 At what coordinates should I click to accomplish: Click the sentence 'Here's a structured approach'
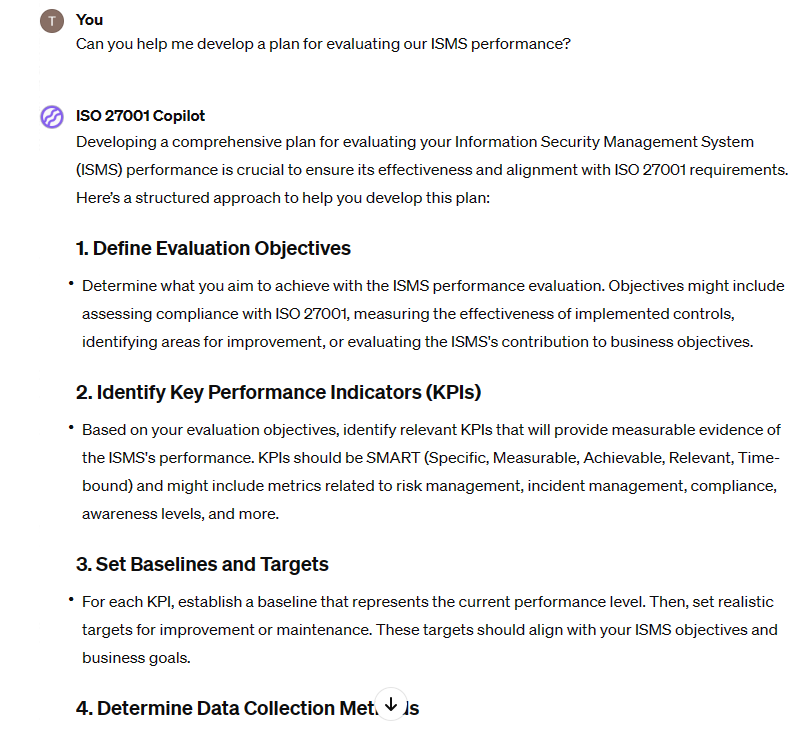pyautogui.click(x=283, y=198)
